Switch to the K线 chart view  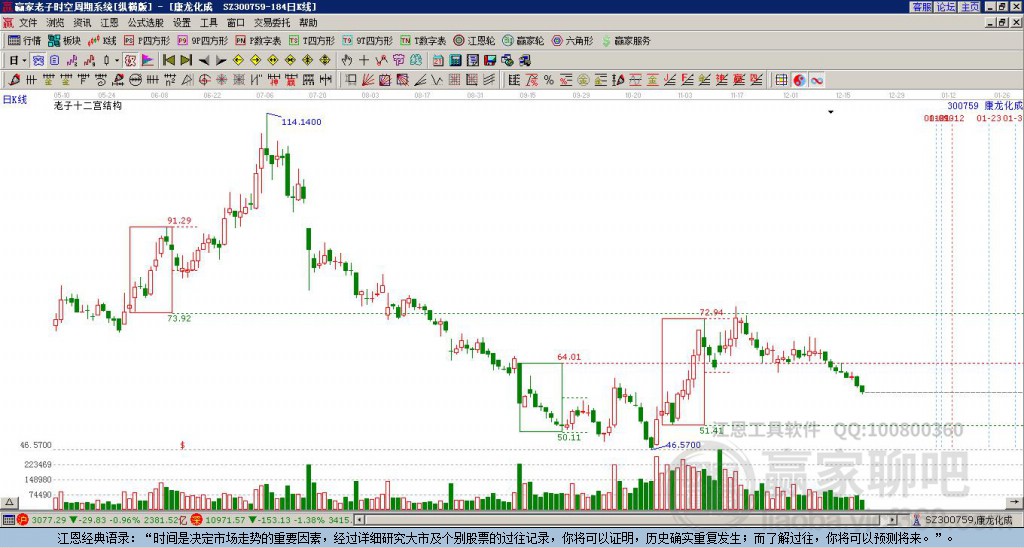(x=101, y=40)
